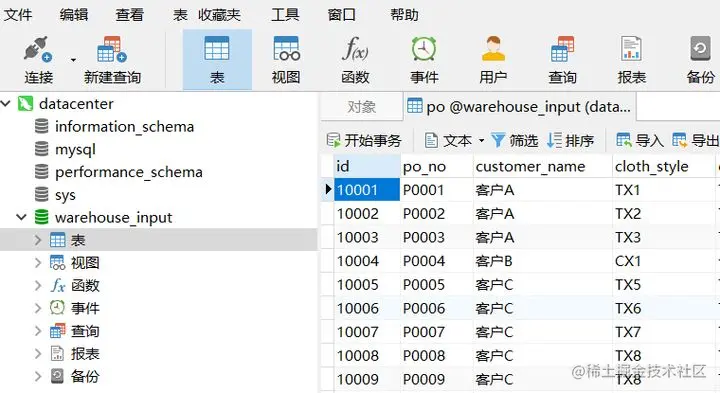Image resolution: width=720 pixels, height=393 pixels.
Task: Open the Edit (编辑) menu
Action: point(73,15)
